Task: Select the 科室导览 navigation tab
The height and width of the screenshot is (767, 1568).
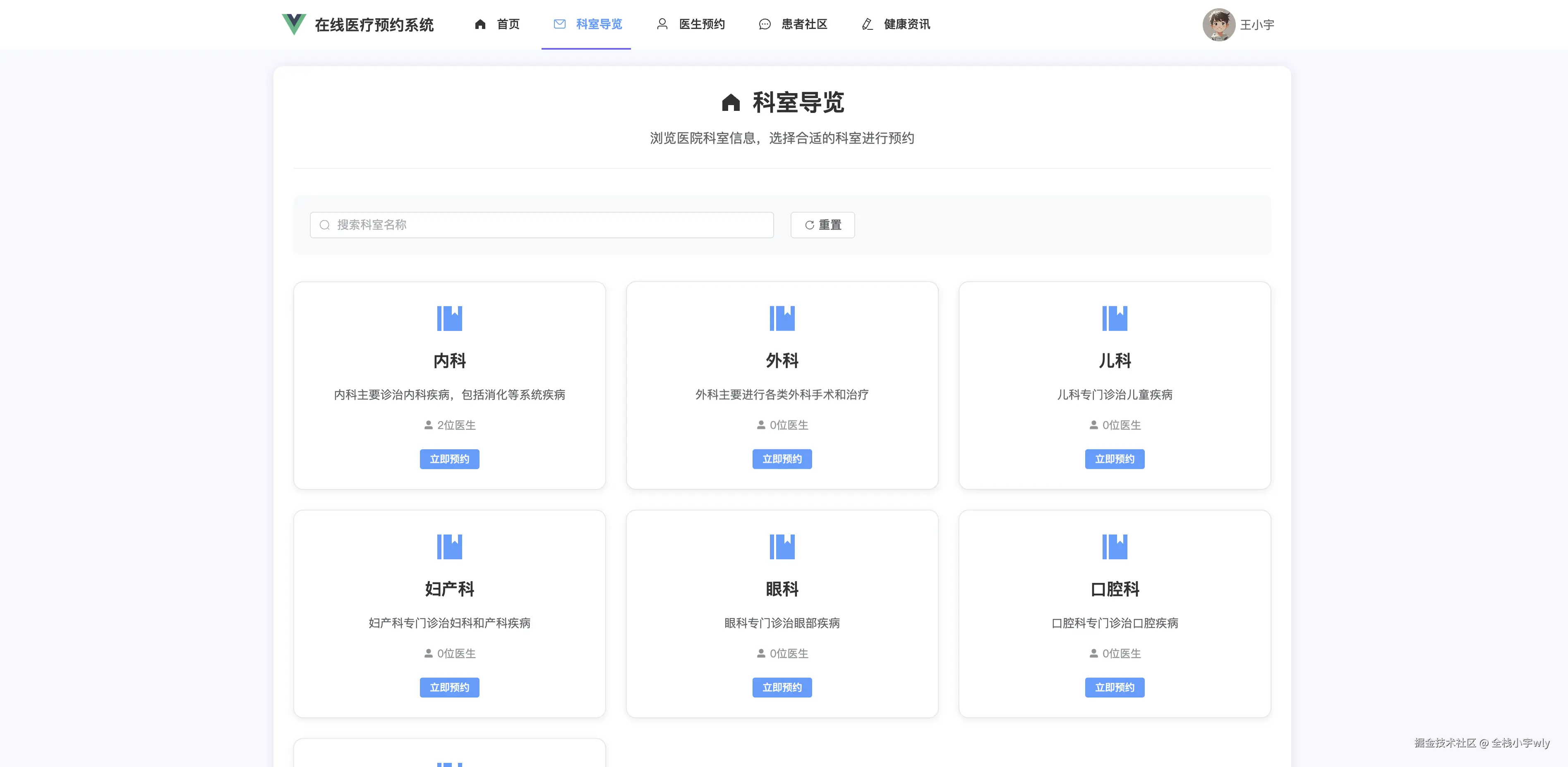Action: click(x=586, y=24)
